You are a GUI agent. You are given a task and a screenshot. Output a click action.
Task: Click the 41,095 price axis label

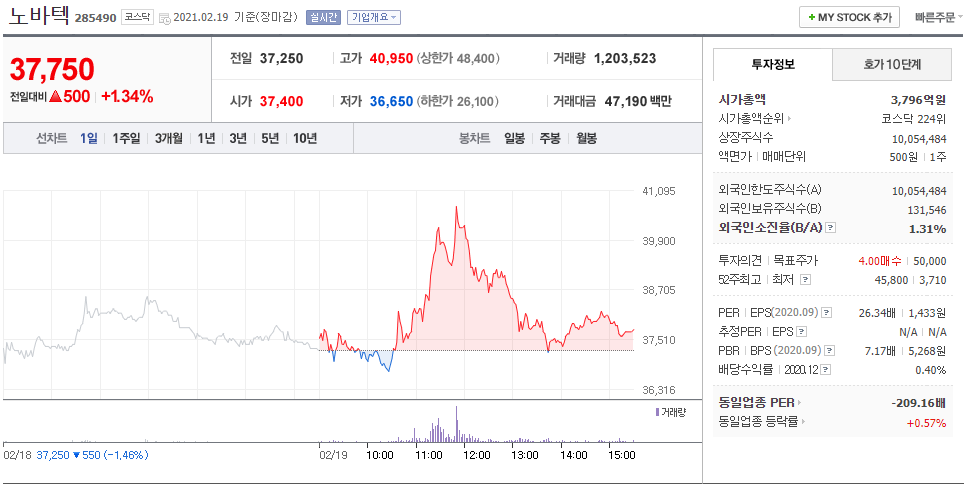click(659, 191)
